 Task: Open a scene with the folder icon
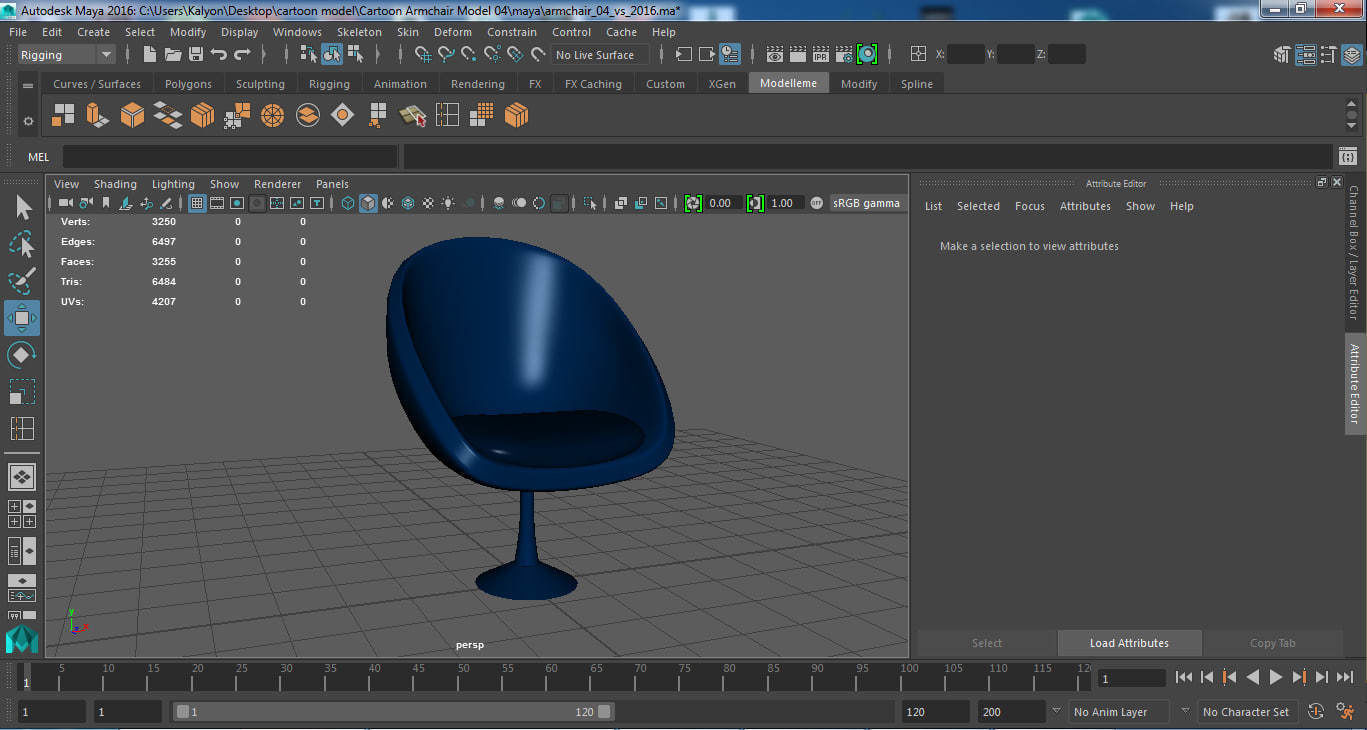point(173,54)
